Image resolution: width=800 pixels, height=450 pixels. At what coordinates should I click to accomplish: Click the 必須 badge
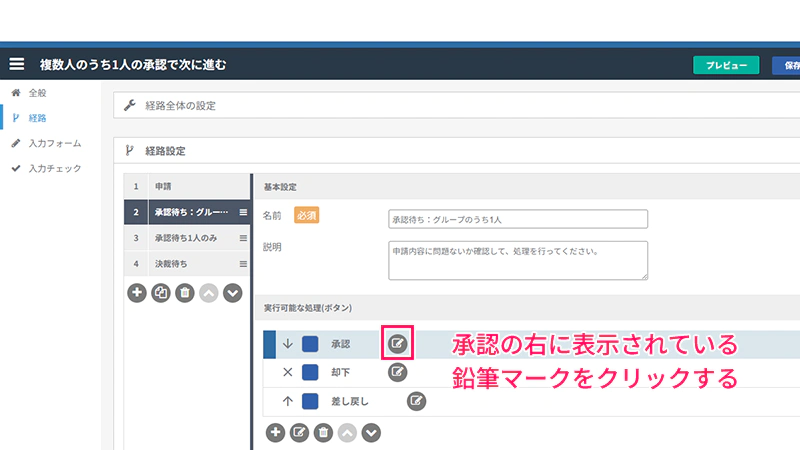[306, 215]
